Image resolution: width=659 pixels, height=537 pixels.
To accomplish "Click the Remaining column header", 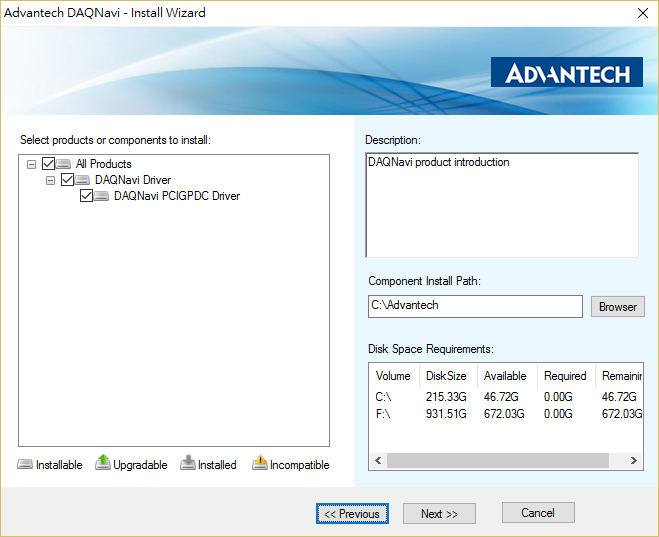I will [619, 376].
